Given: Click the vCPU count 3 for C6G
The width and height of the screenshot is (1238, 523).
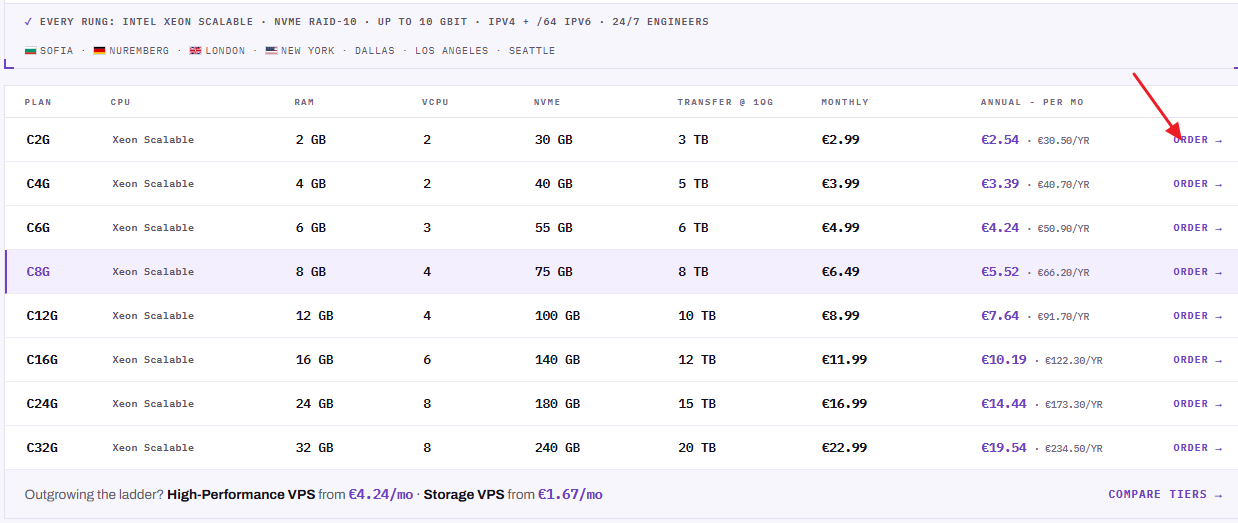Looking at the screenshot, I should (x=427, y=228).
